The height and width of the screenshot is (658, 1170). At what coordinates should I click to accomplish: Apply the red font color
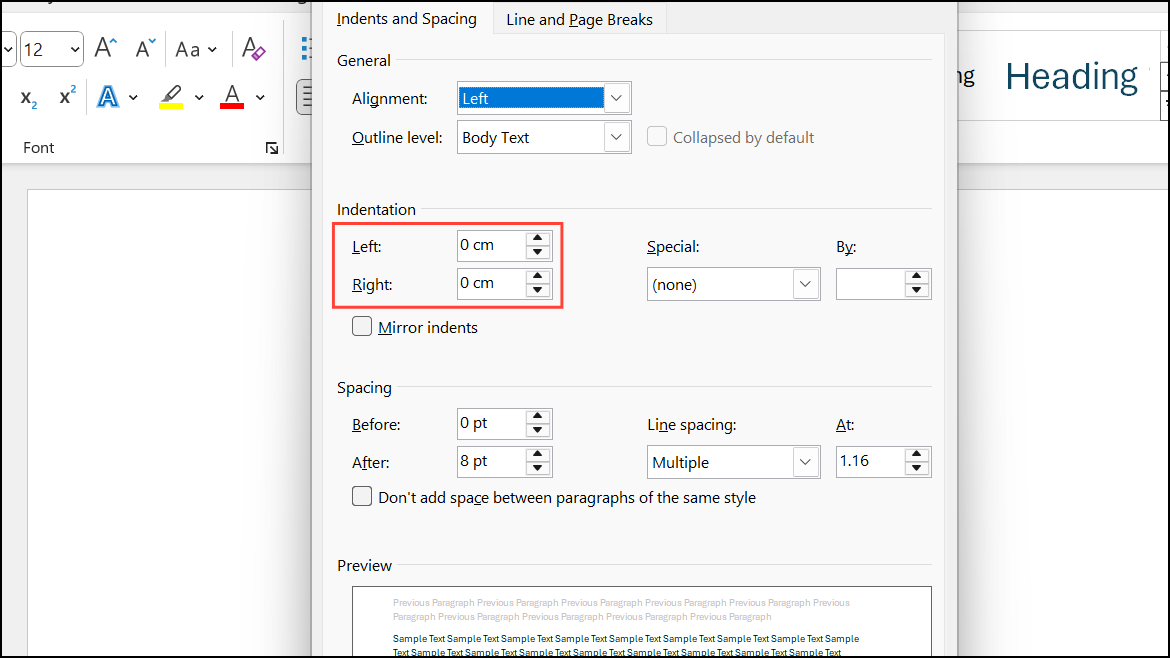232,97
